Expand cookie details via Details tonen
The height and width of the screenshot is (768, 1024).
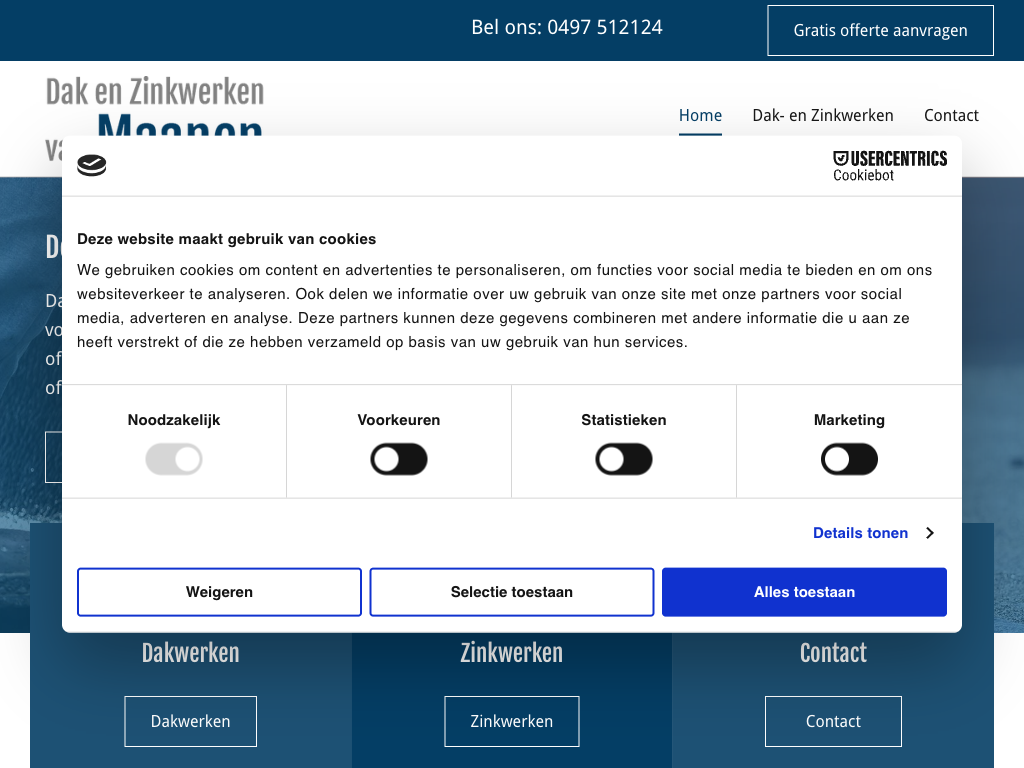coord(860,533)
